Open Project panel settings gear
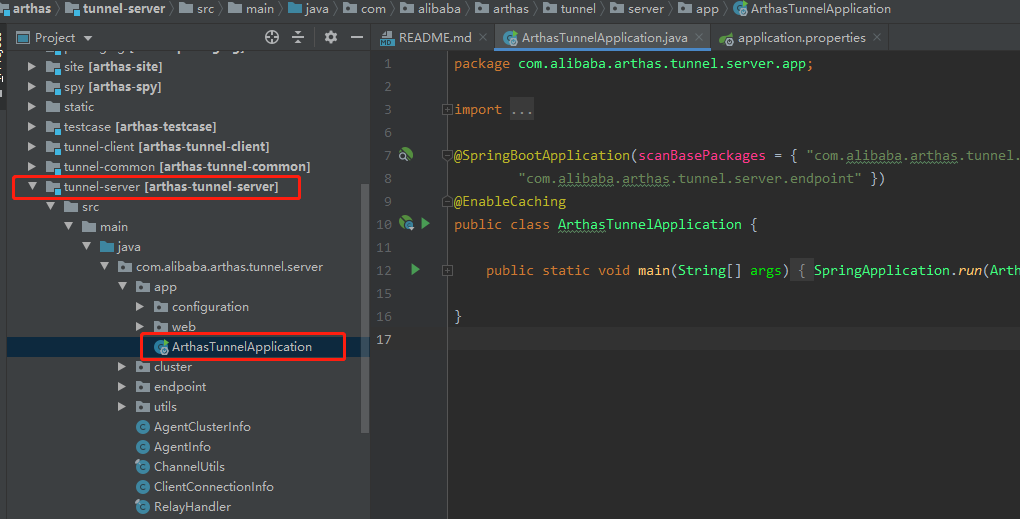1020x519 pixels. pos(330,37)
